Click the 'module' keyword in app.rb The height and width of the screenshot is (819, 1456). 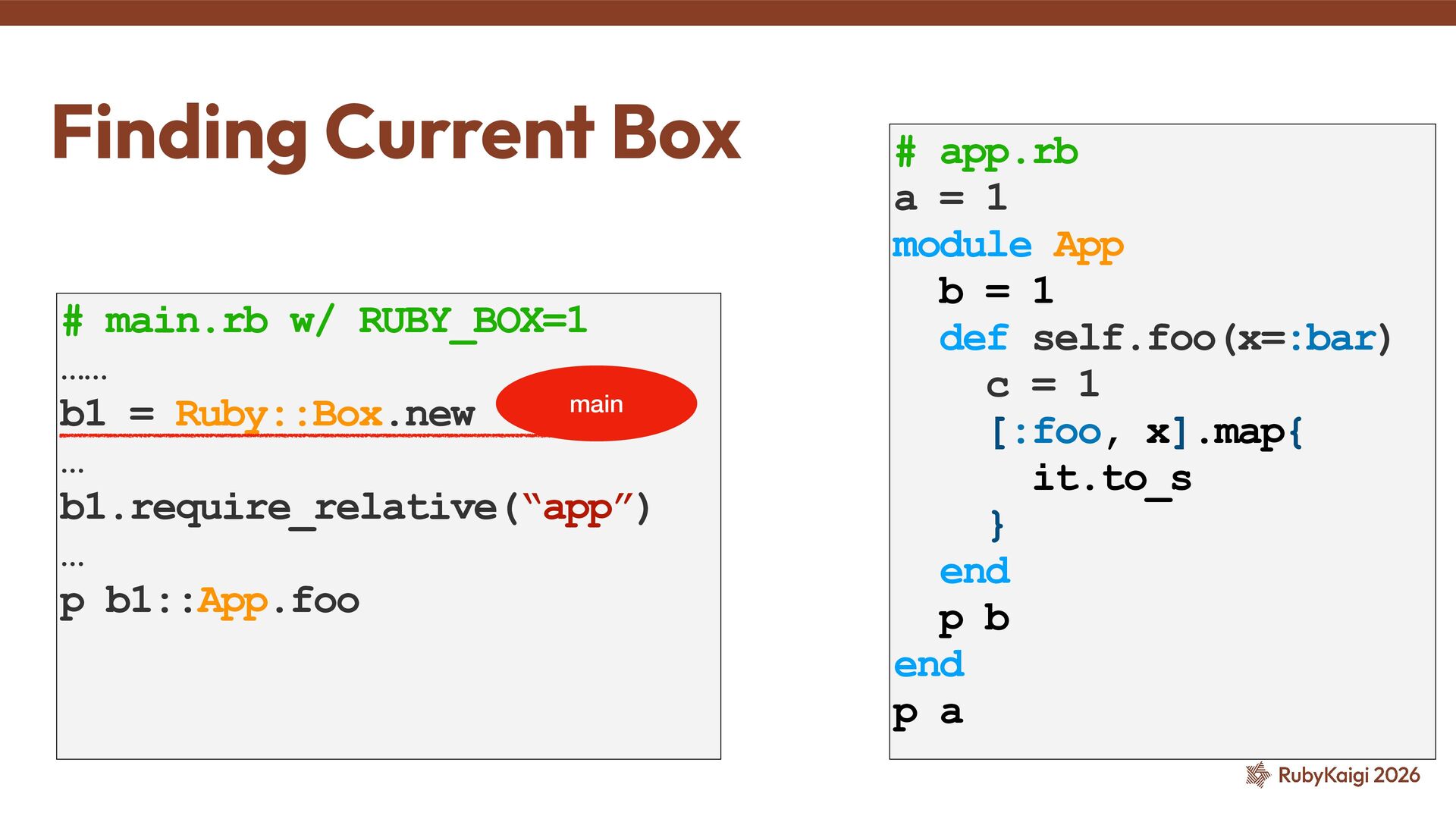point(962,245)
